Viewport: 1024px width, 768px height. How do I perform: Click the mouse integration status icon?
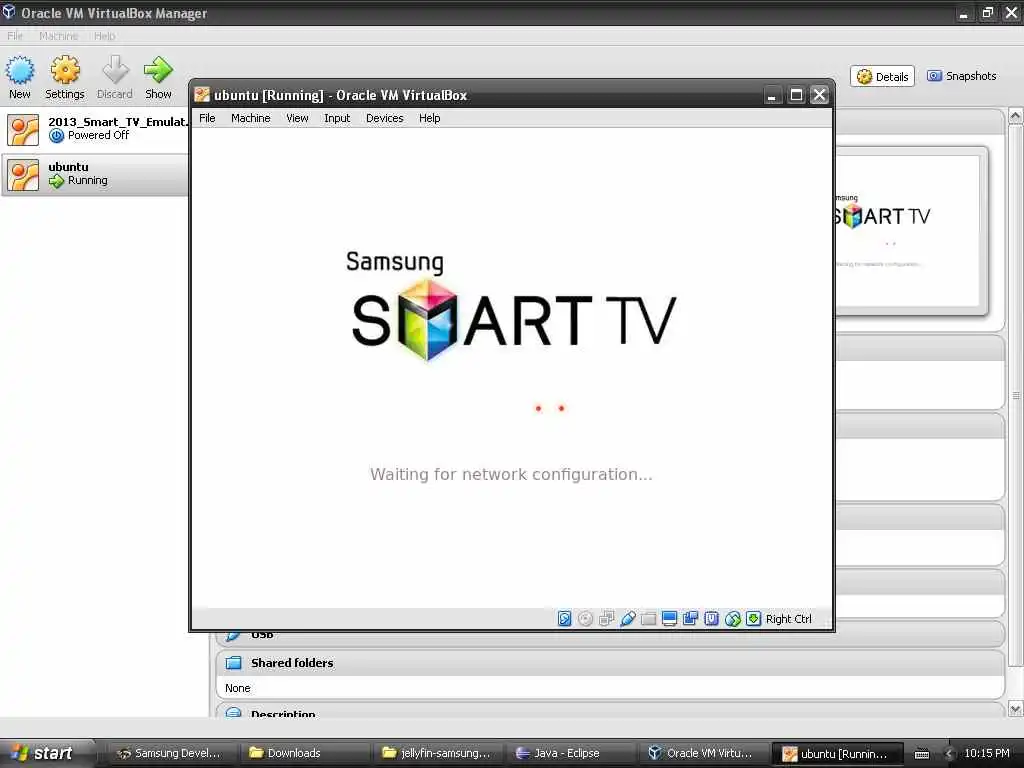click(733, 618)
